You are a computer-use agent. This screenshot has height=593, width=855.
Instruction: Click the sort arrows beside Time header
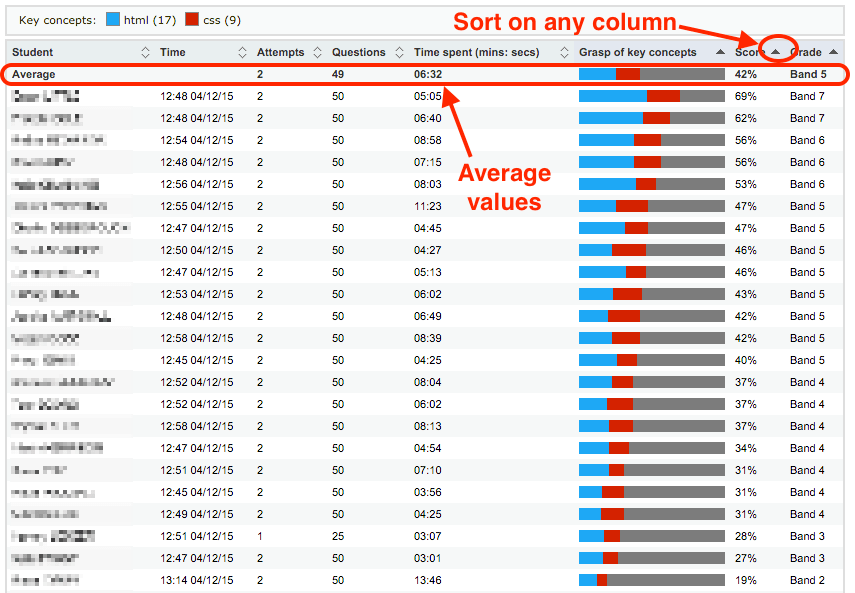242,52
